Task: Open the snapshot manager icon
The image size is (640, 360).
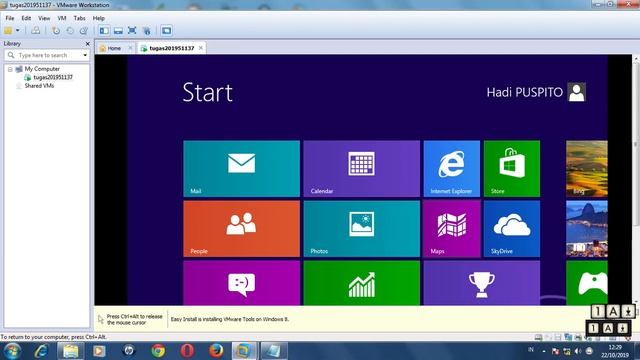Action: (x=84, y=31)
